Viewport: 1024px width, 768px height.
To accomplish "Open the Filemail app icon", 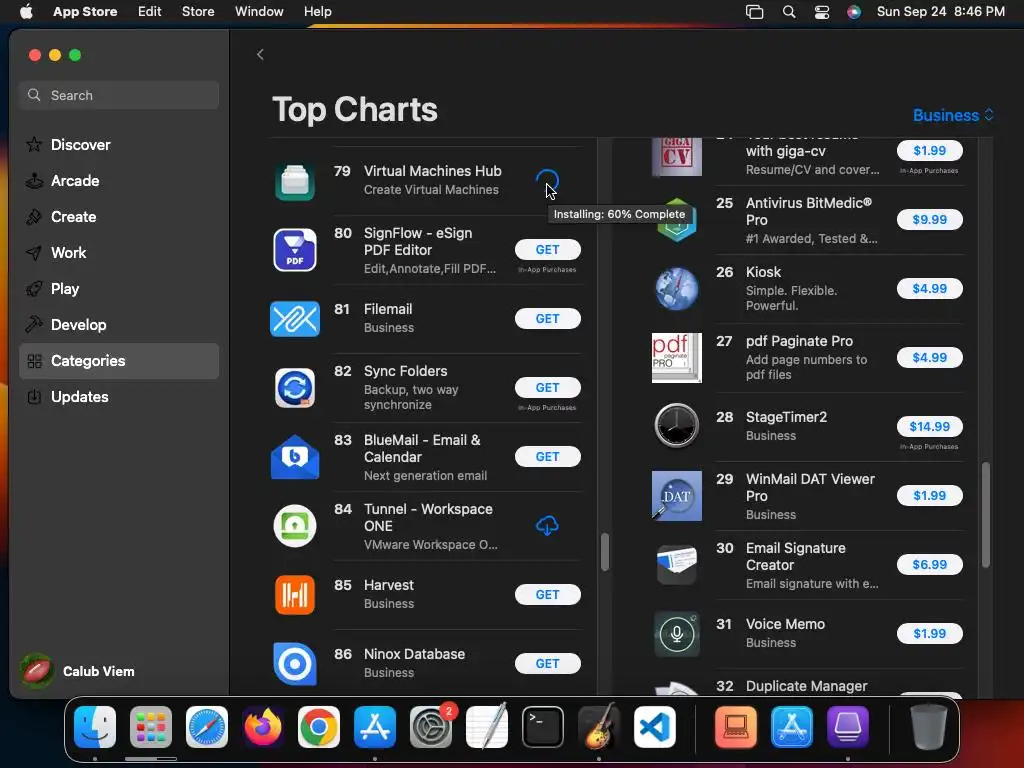I will pyautogui.click(x=295, y=319).
